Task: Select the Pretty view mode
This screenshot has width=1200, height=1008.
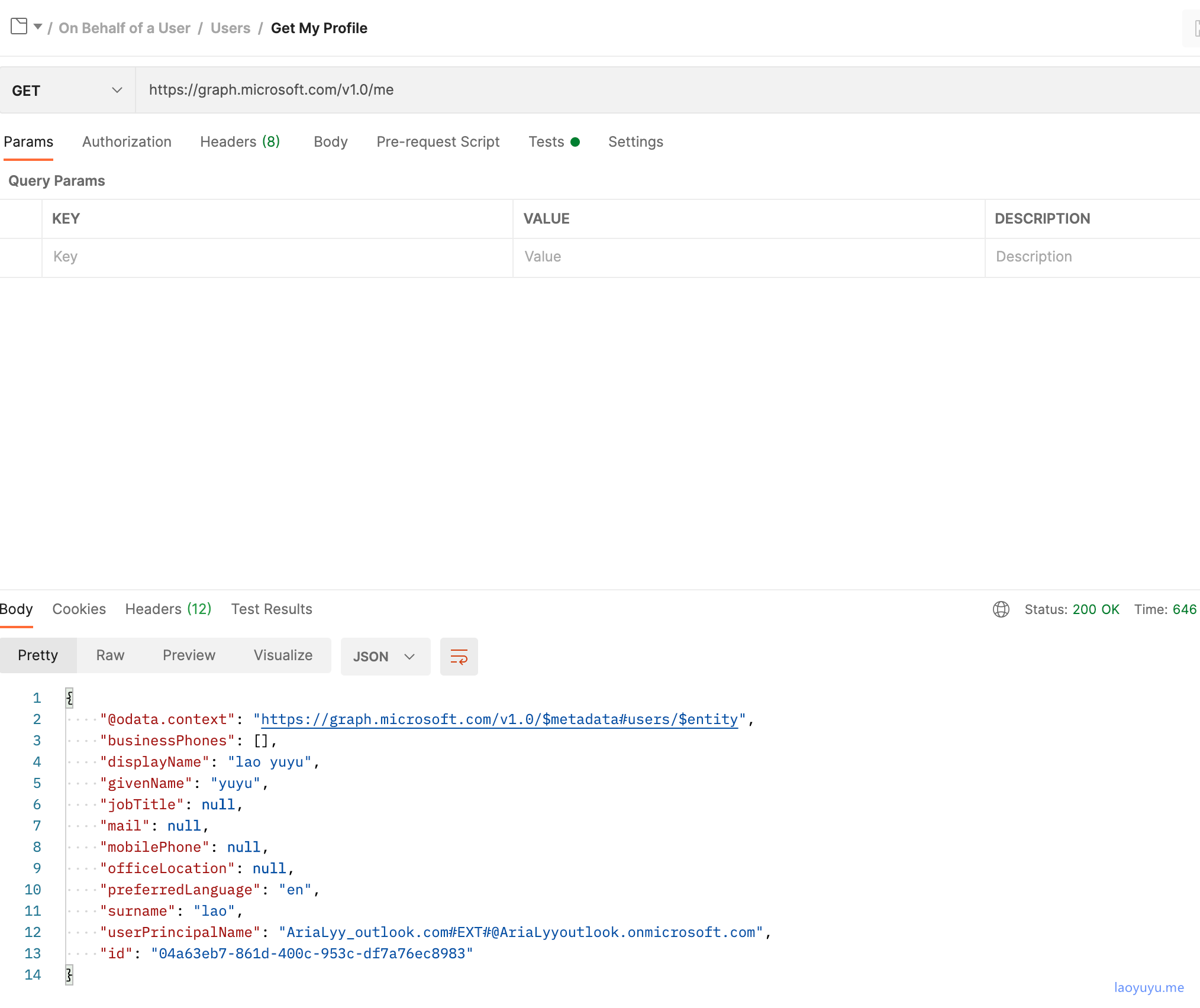Action: 38,655
